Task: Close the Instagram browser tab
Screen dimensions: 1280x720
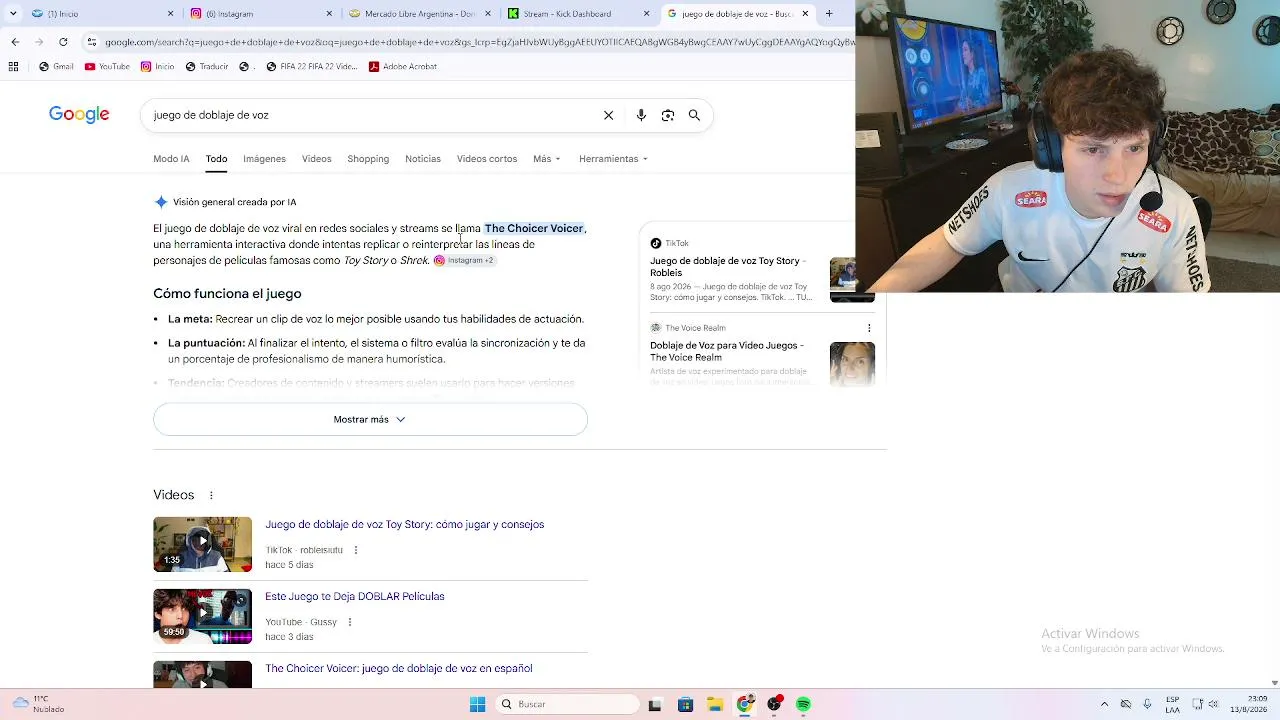Action: pyautogui.click(x=329, y=14)
